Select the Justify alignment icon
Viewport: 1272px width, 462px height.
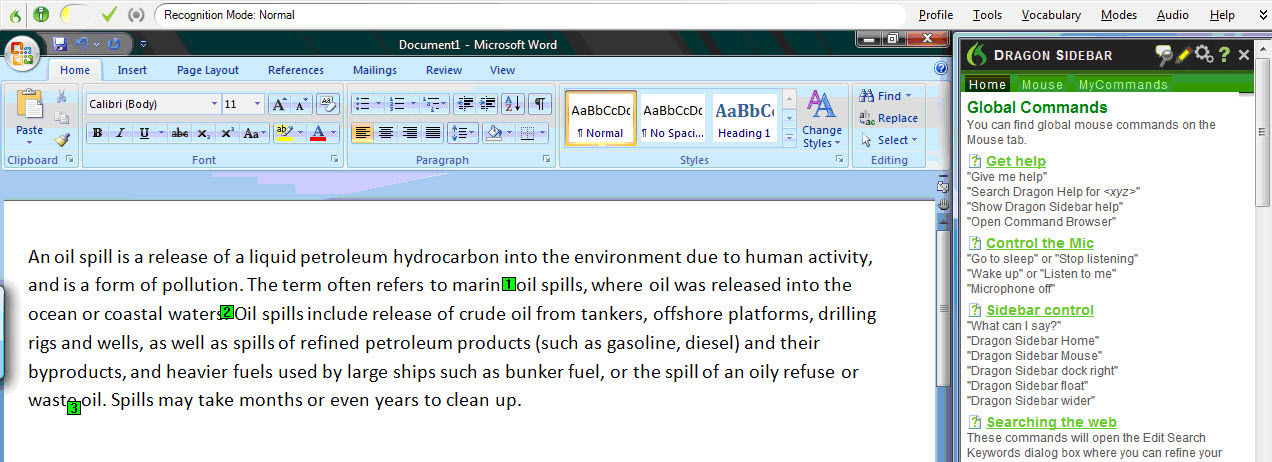click(x=433, y=133)
